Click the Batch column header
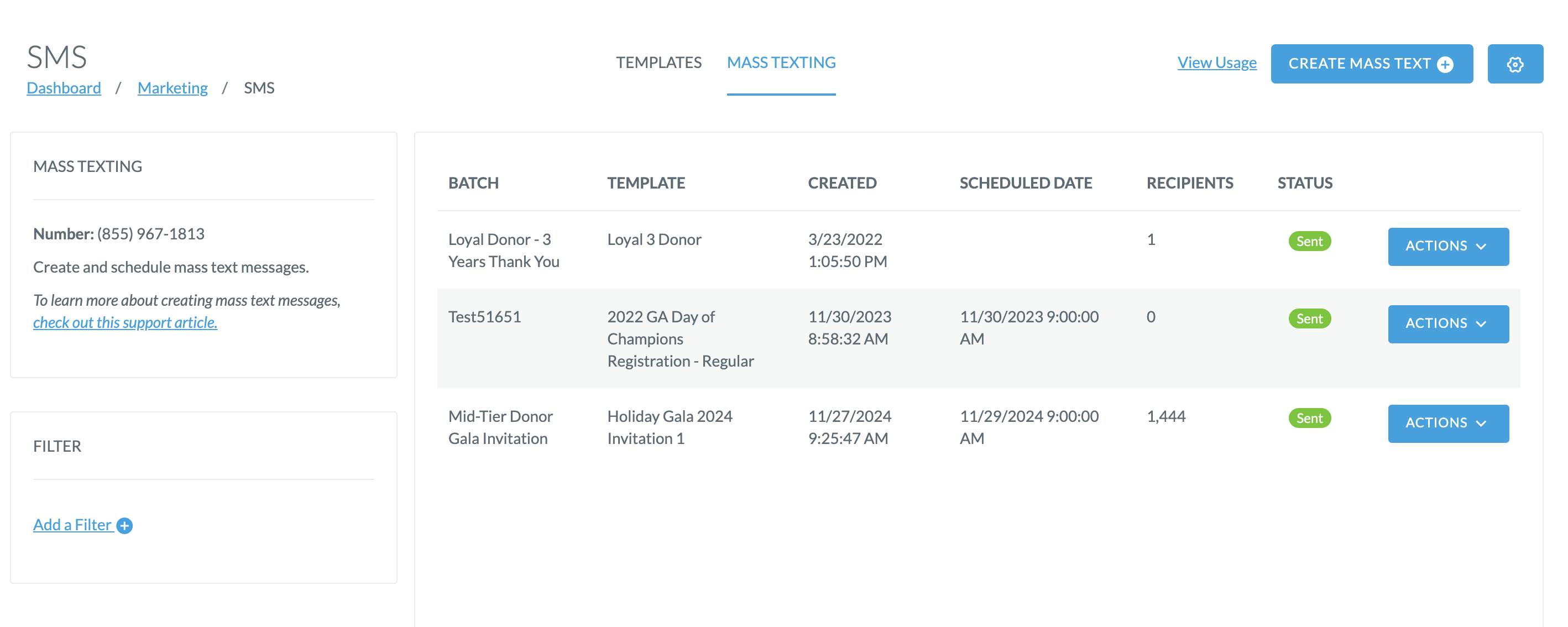 (473, 182)
